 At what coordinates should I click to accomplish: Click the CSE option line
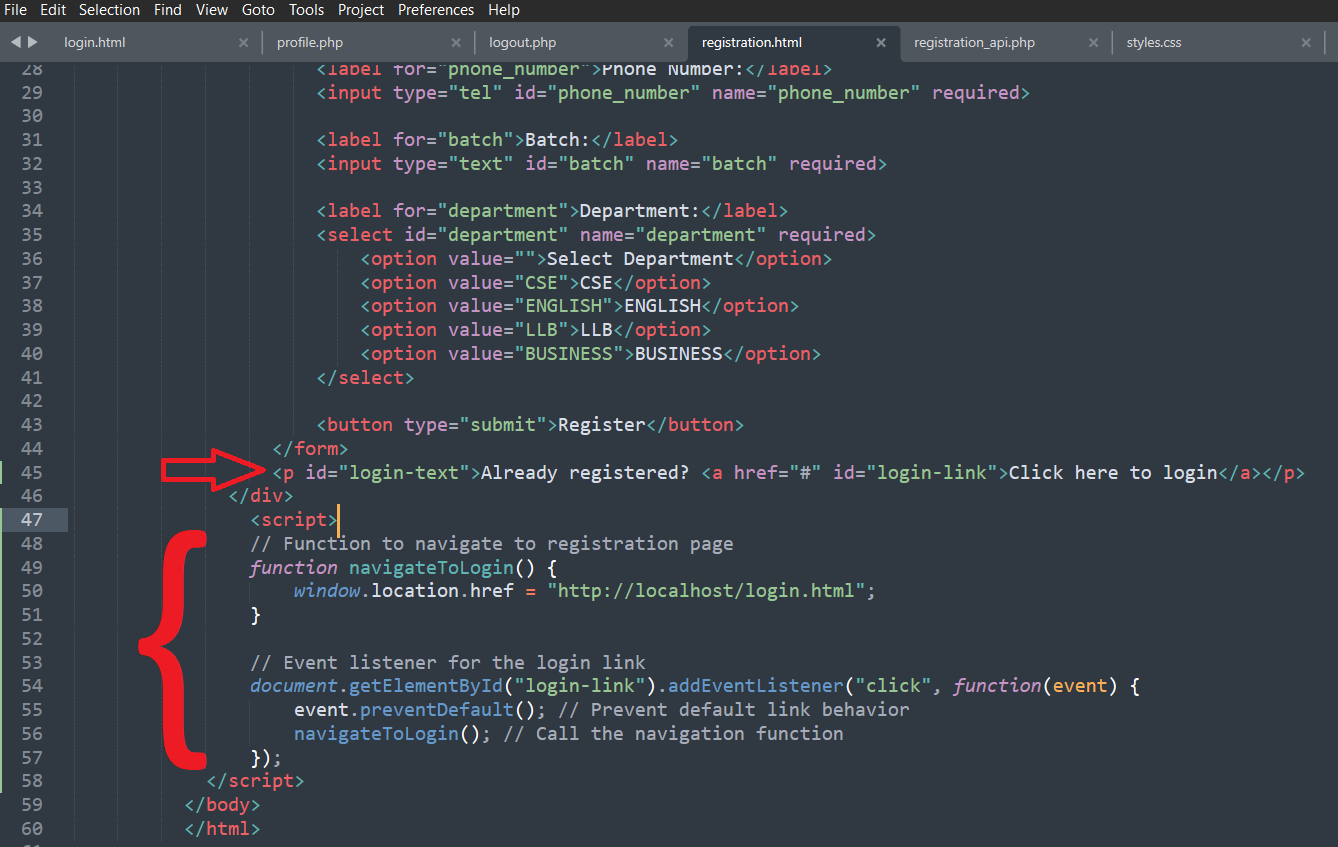pos(536,283)
